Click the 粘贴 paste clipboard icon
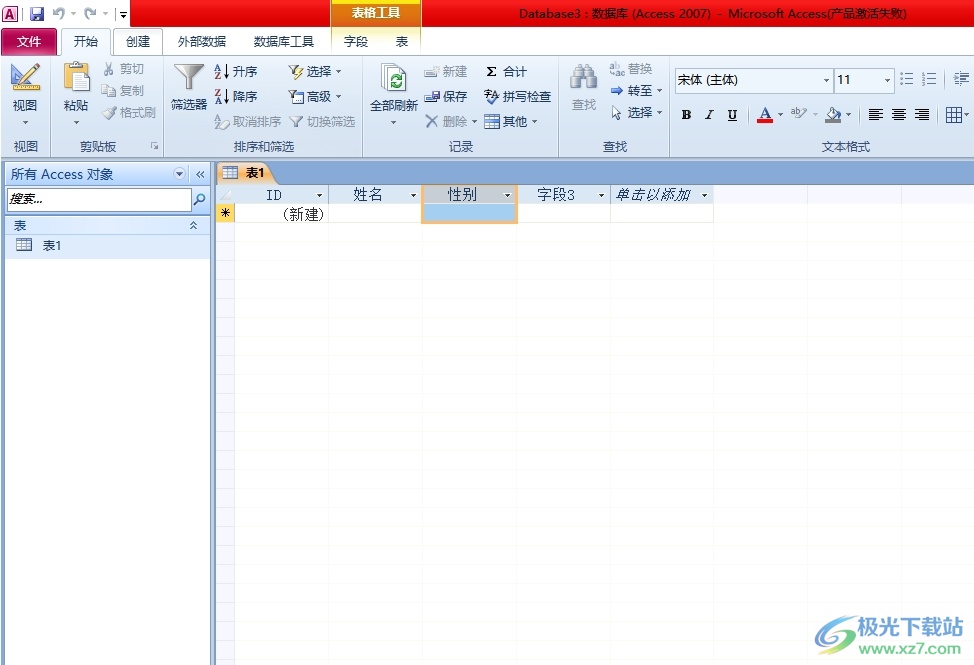The width and height of the screenshot is (974, 665). click(x=76, y=77)
